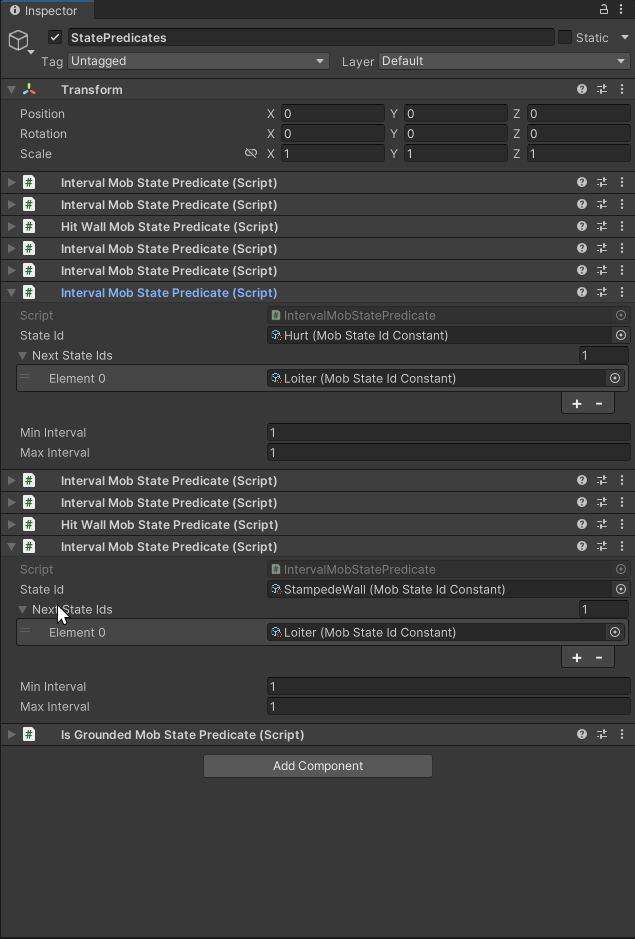Open the Transform presets icon
635x939 pixels.
tap(601, 89)
